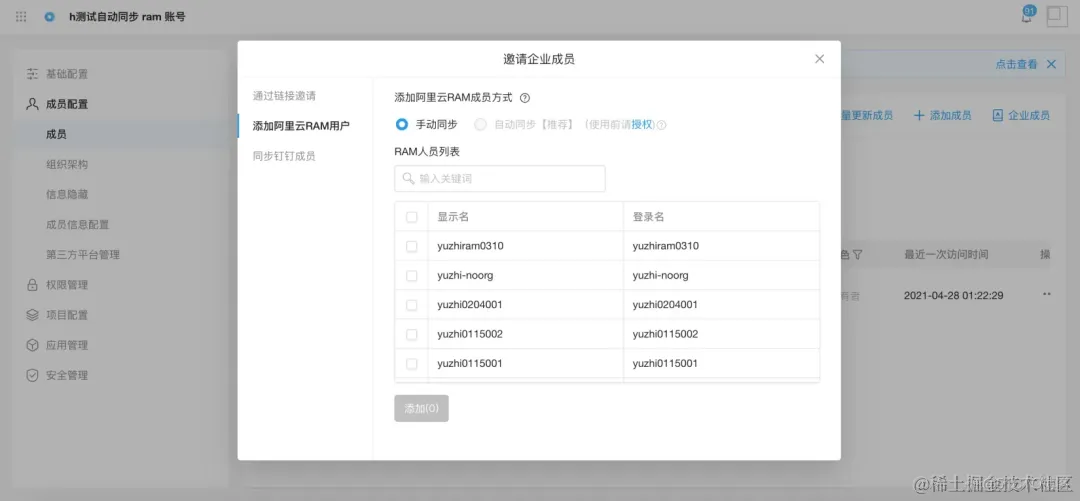This screenshot has height=501, width=1080.
Task: Click the 企业成员 contact icon
Action: 997,115
